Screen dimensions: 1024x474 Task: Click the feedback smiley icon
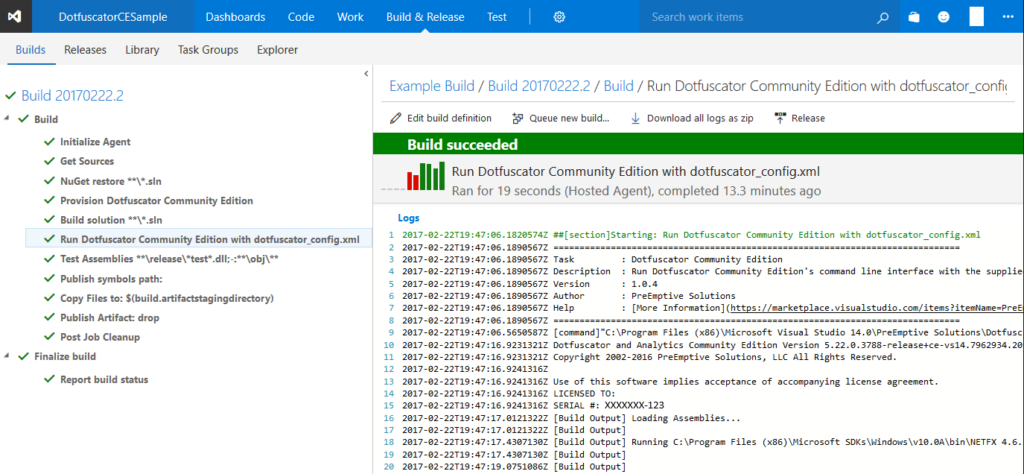point(944,17)
